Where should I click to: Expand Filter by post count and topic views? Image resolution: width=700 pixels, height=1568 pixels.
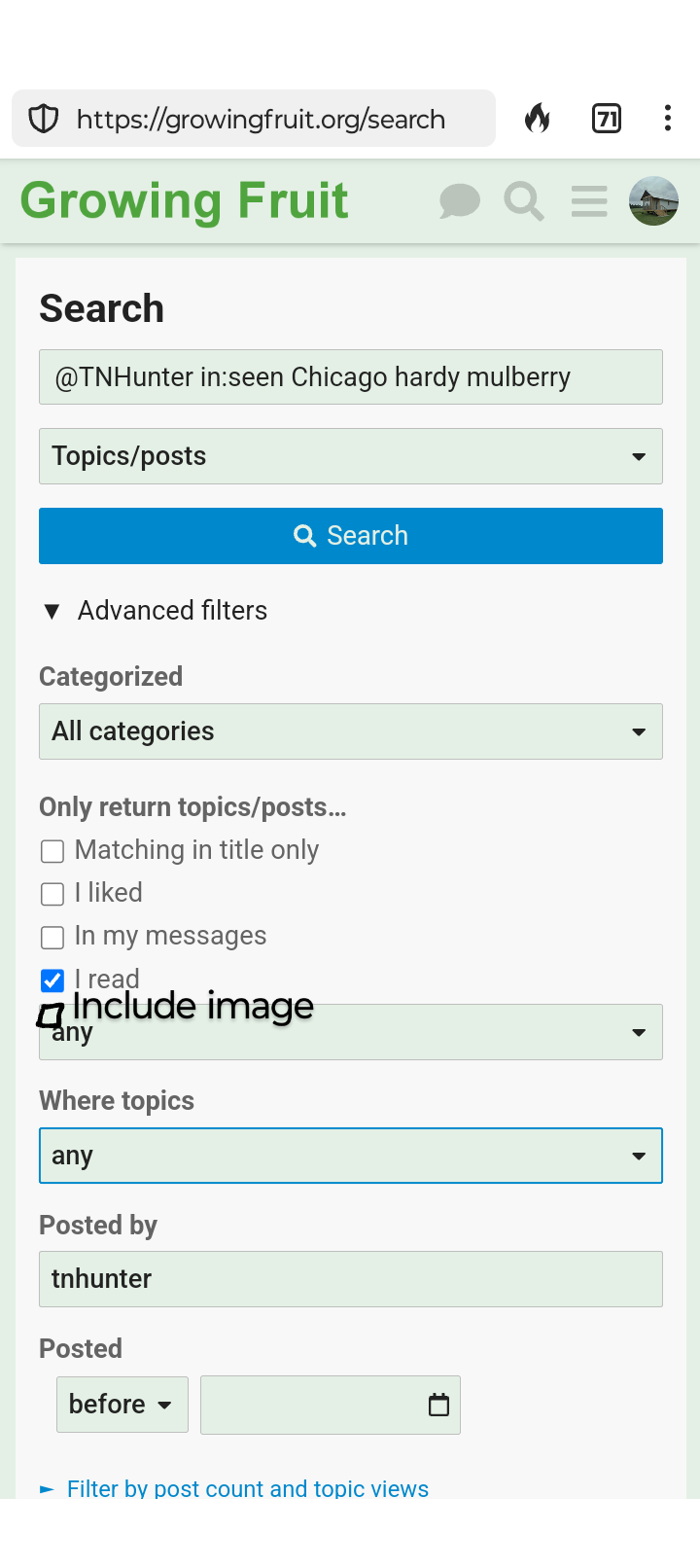click(x=247, y=1488)
